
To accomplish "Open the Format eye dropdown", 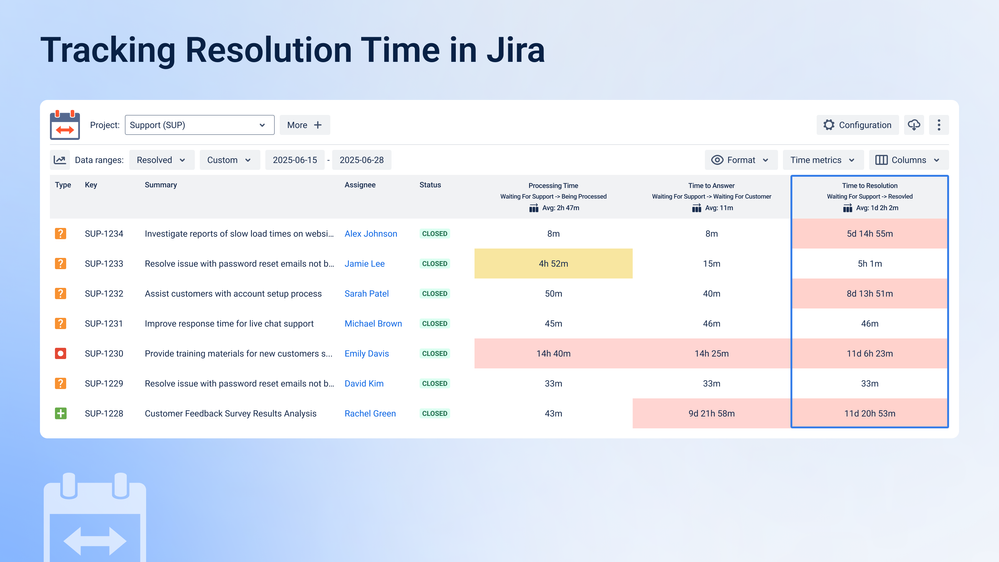I will (741, 160).
